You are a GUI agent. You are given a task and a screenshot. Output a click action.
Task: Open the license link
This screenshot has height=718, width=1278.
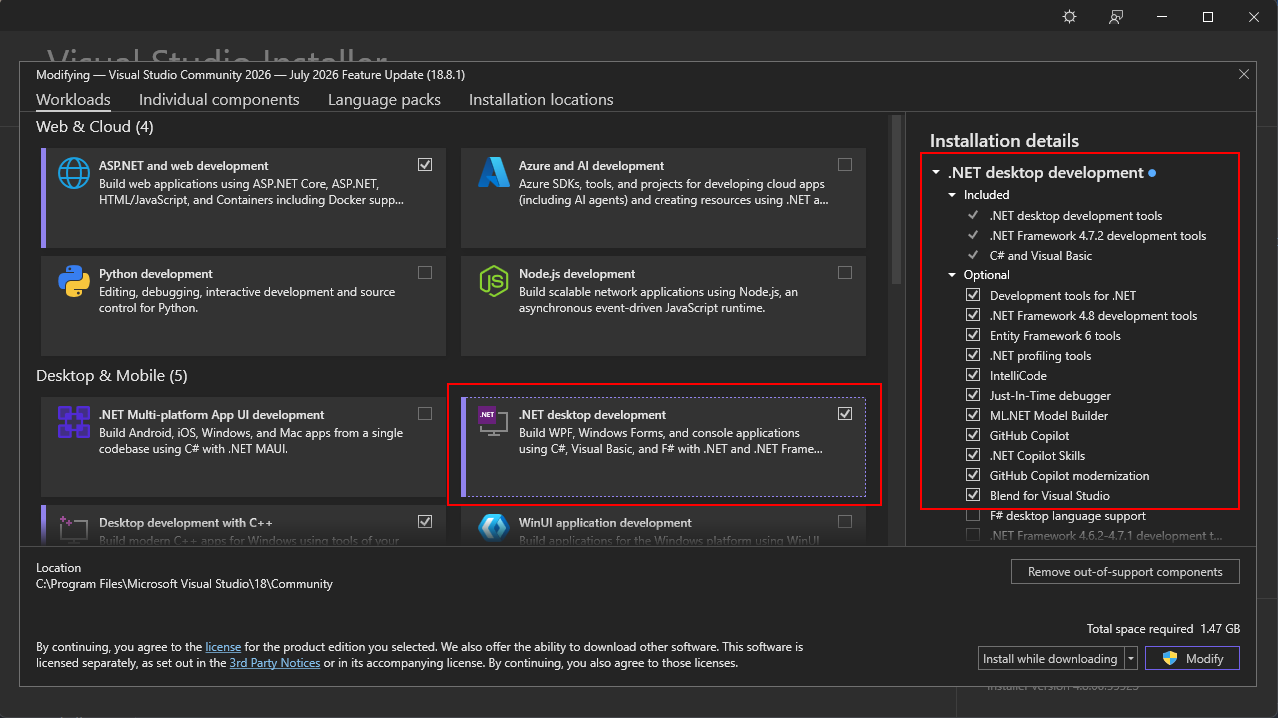pyautogui.click(x=223, y=647)
